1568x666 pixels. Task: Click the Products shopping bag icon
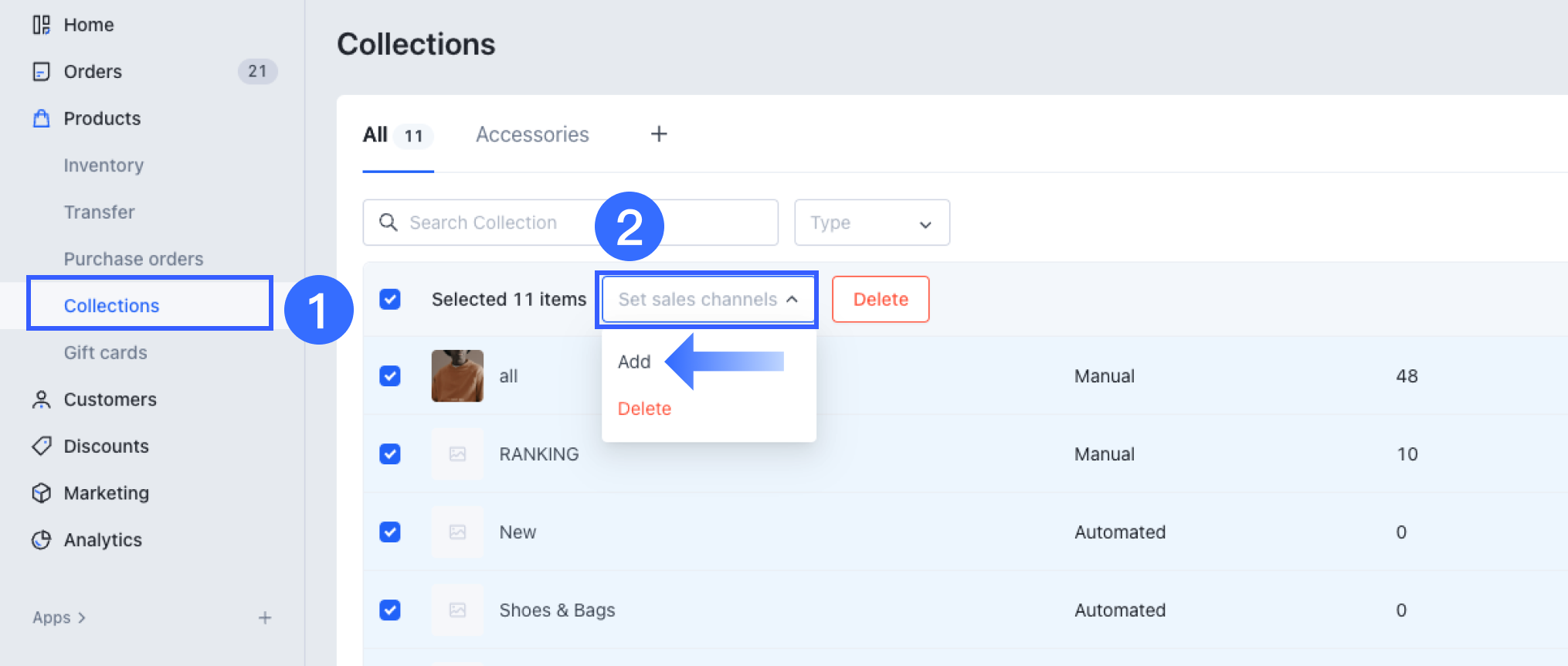41,118
